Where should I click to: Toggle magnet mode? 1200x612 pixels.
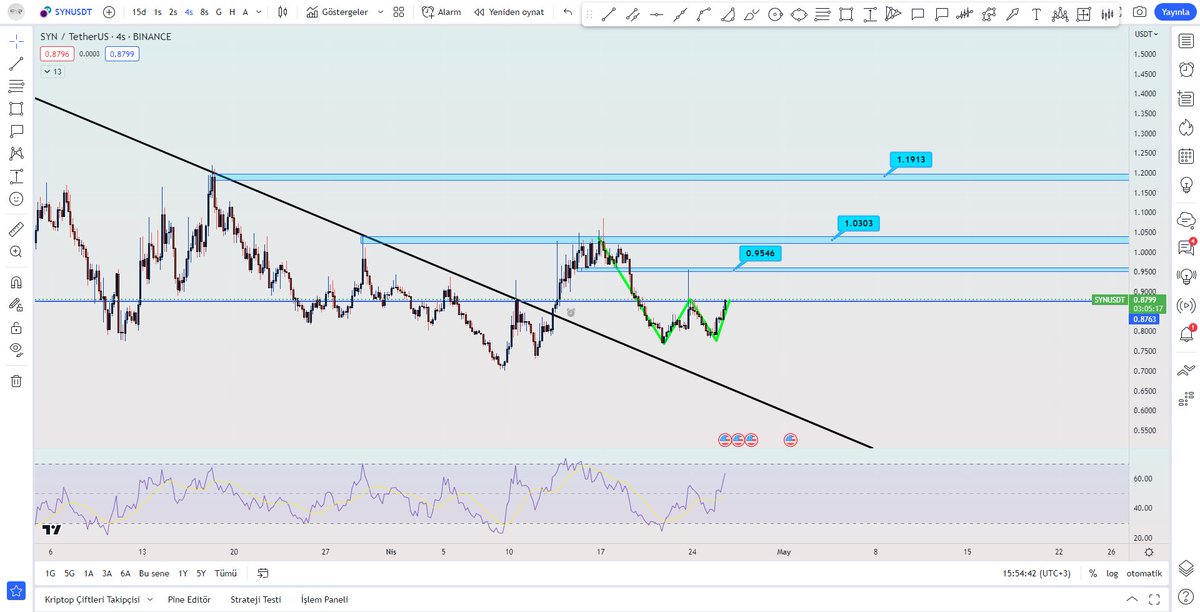coord(16,282)
